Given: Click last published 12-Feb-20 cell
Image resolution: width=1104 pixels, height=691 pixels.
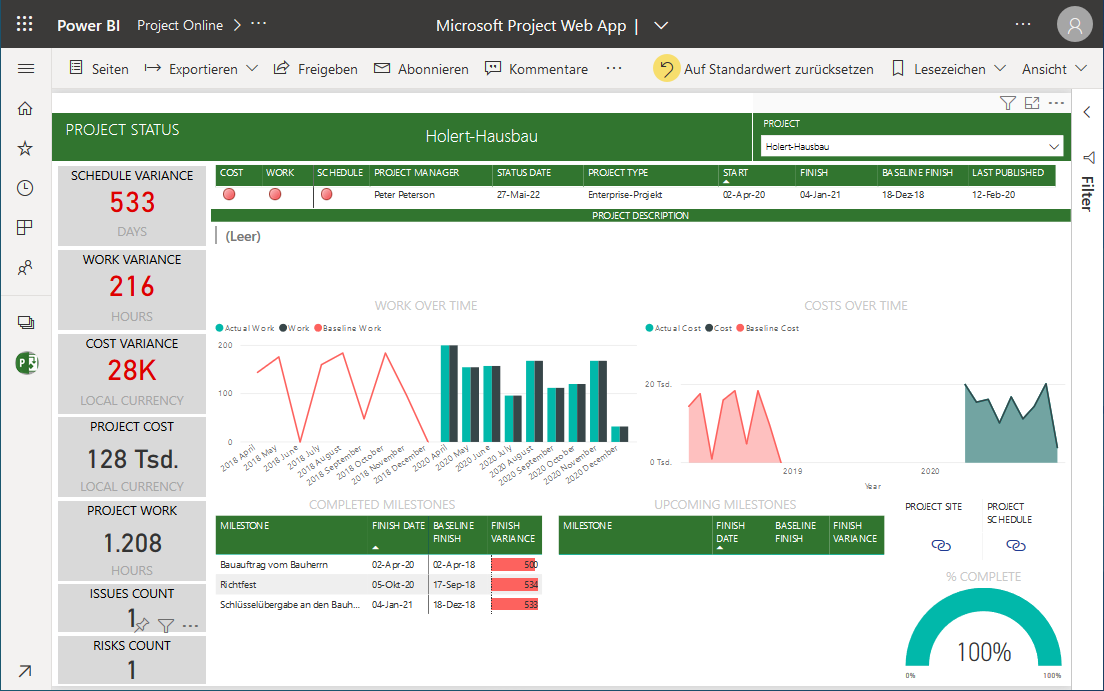Looking at the screenshot, I should pos(993,194).
